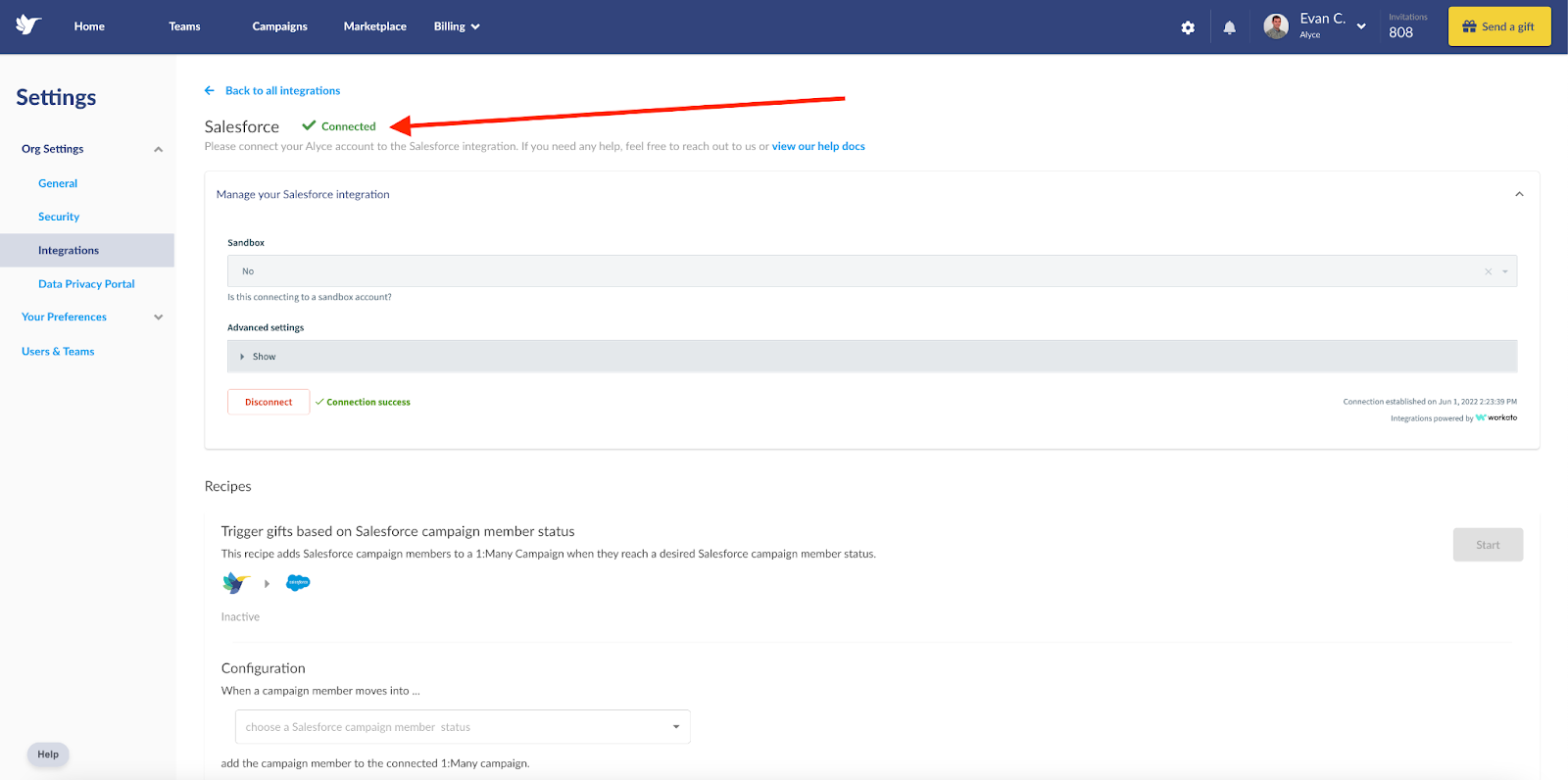Show the Advanced settings section
Image resolution: width=1568 pixels, height=780 pixels.
point(872,357)
